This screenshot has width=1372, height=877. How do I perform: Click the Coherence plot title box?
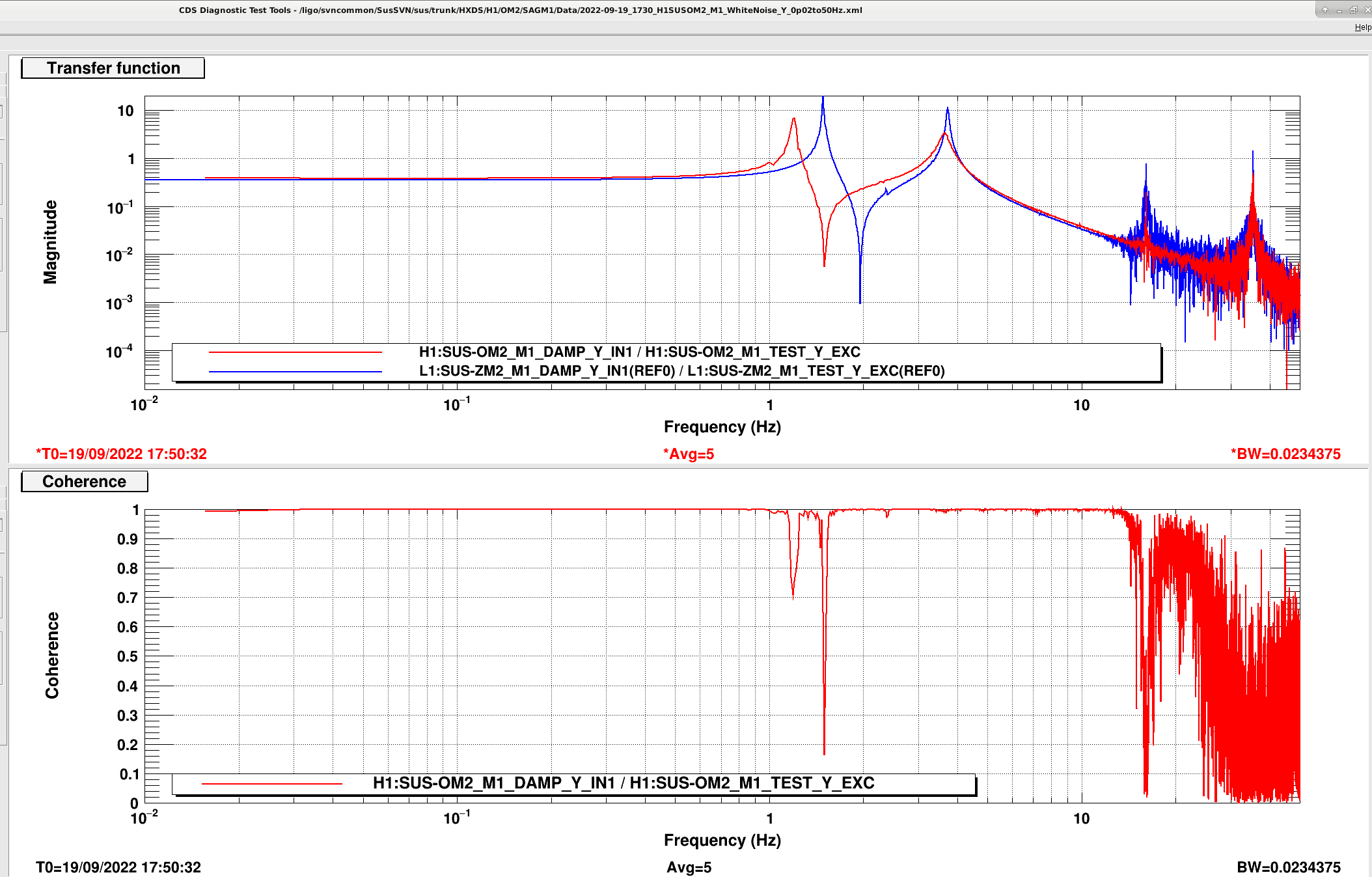[x=85, y=481]
